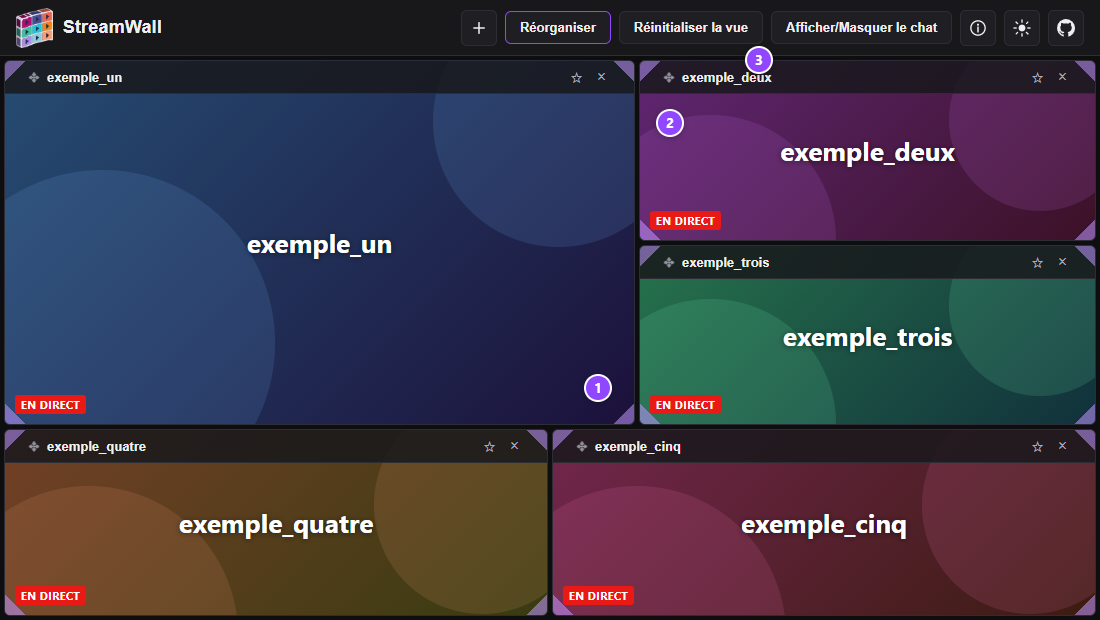Click exemple_quatre header title text
The height and width of the screenshot is (620, 1100).
[96, 447]
